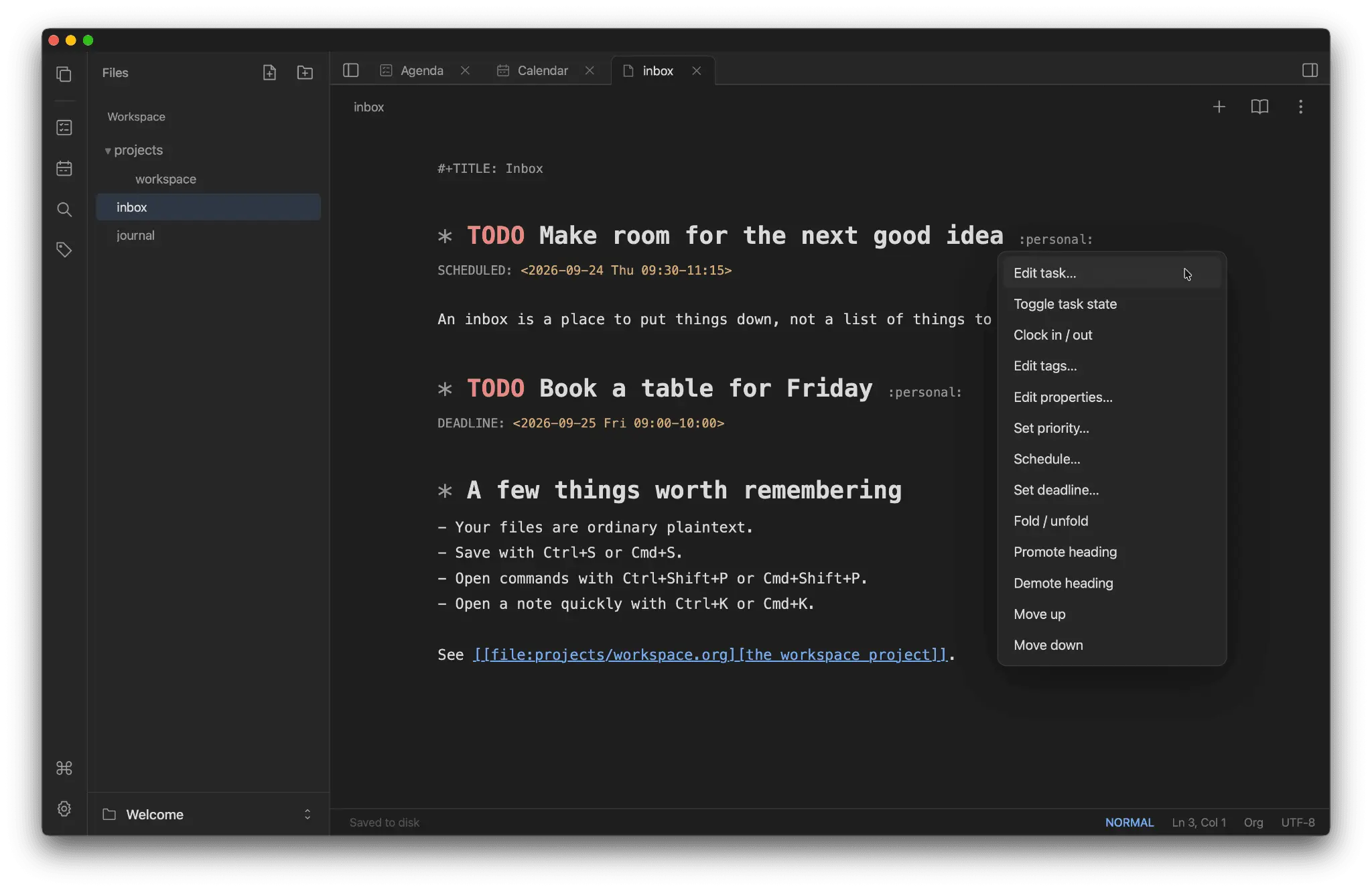Open the three-dot more options menu

(x=1300, y=107)
